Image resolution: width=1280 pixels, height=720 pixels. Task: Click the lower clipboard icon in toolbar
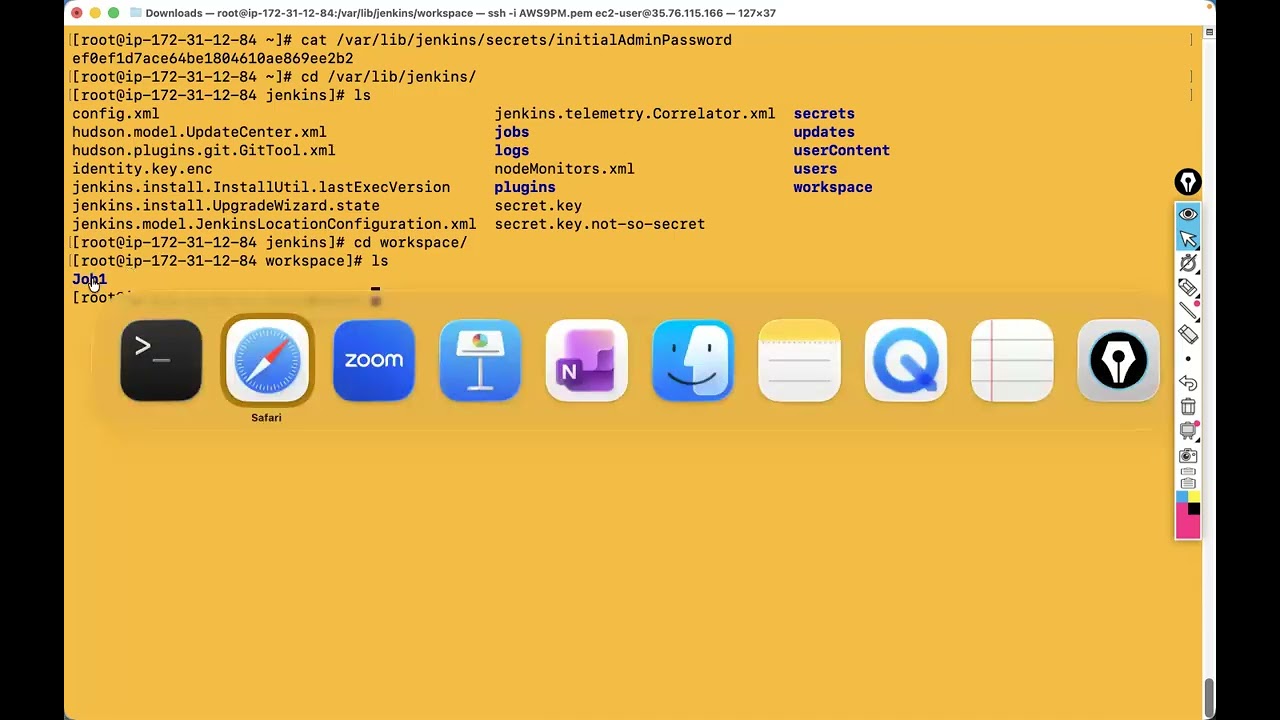1188,483
